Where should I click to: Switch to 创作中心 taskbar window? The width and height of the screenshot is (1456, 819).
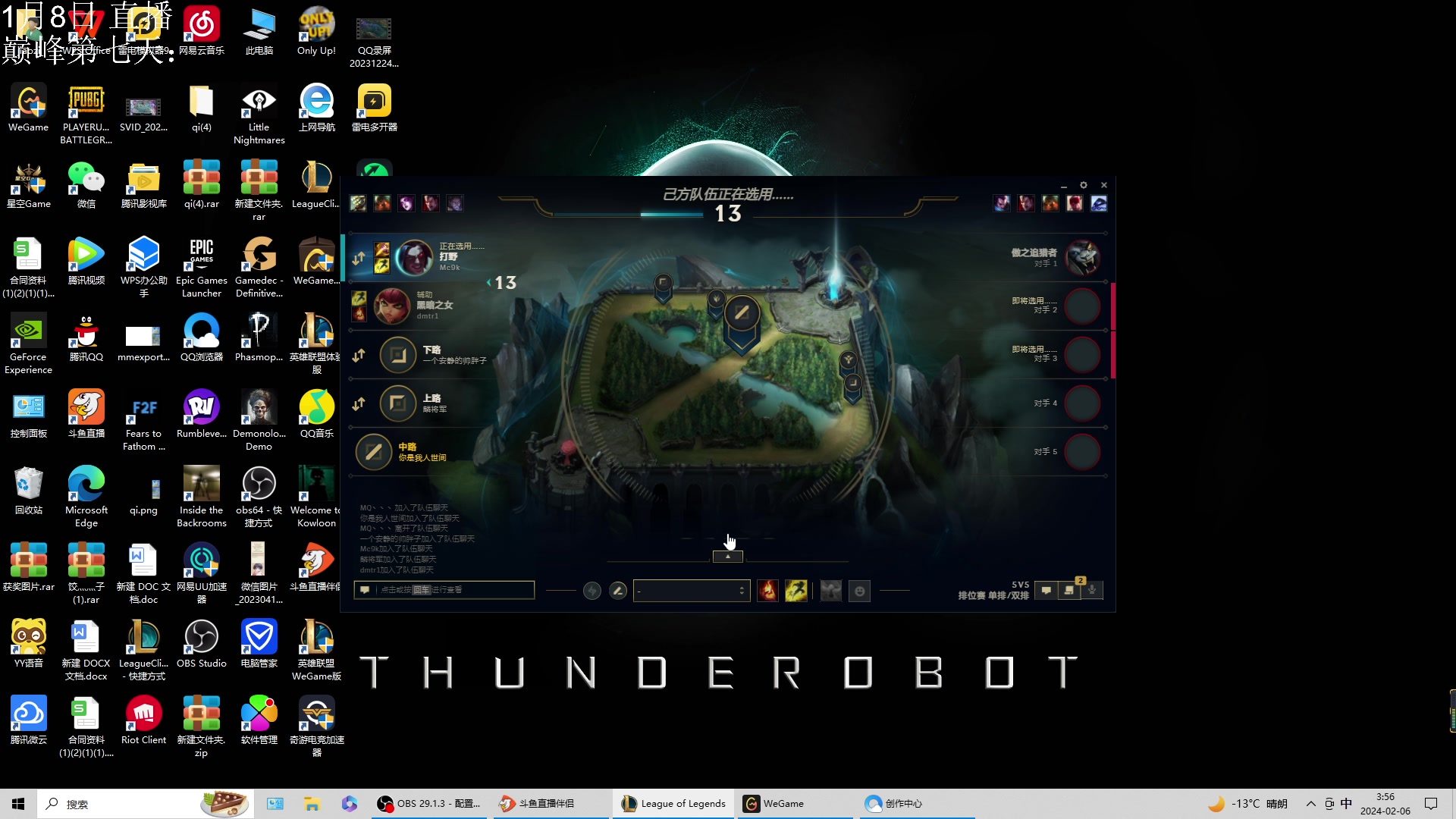(x=916, y=804)
